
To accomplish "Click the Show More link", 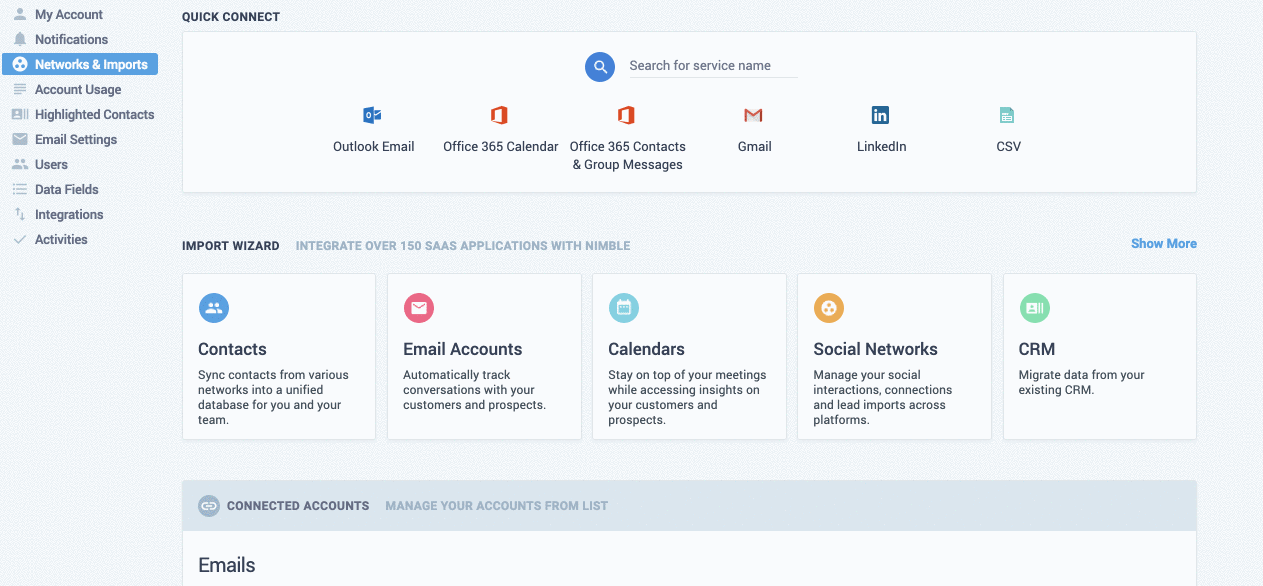I will [x=1164, y=243].
